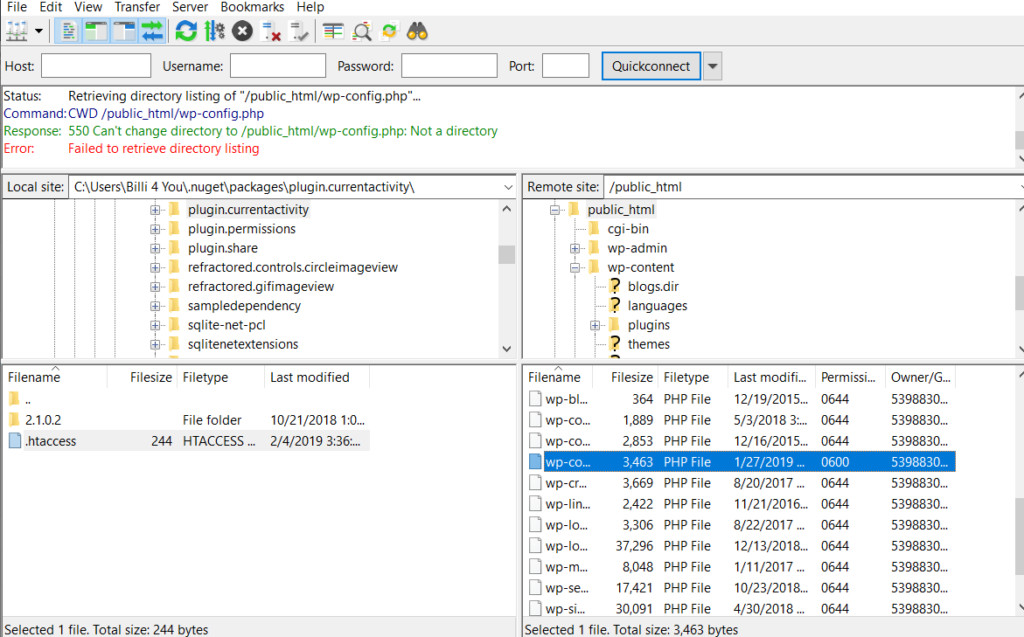Open the File menu
The image size is (1024, 637).
tap(17, 7)
